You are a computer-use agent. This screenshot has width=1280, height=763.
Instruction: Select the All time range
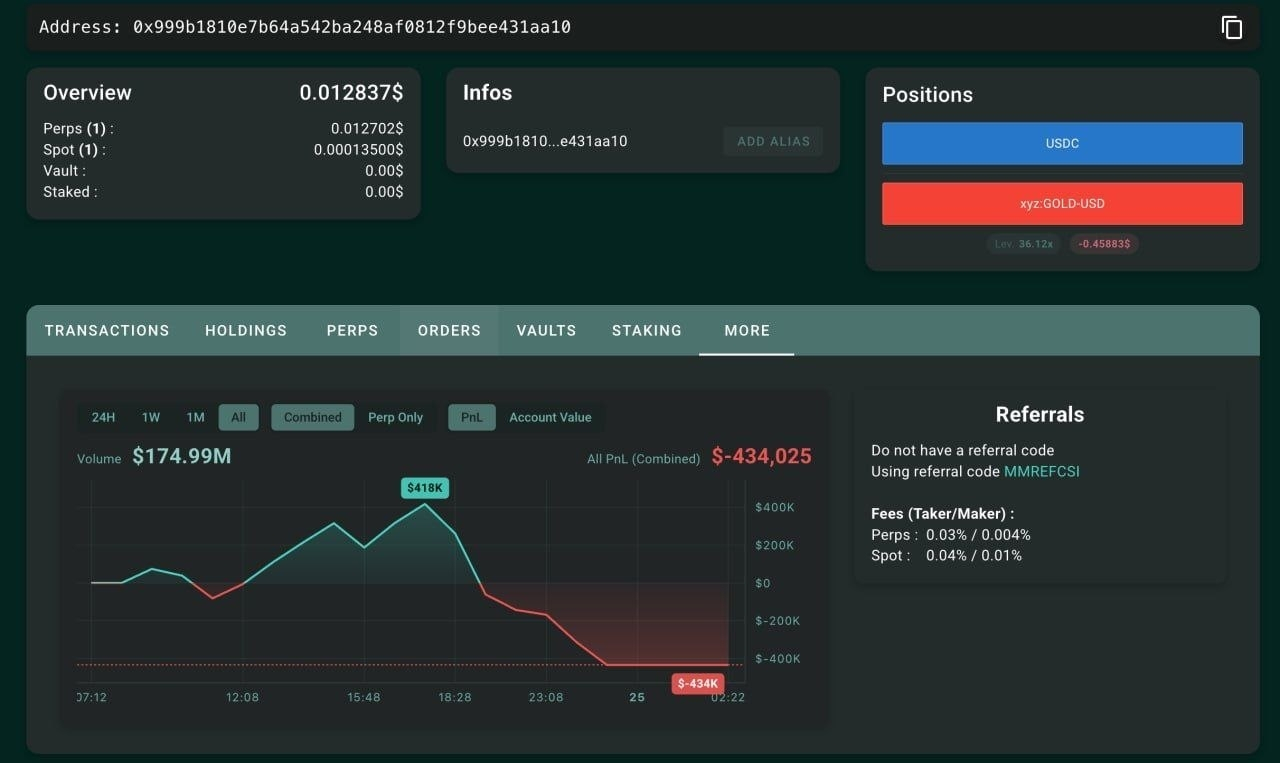click(238, 417)
